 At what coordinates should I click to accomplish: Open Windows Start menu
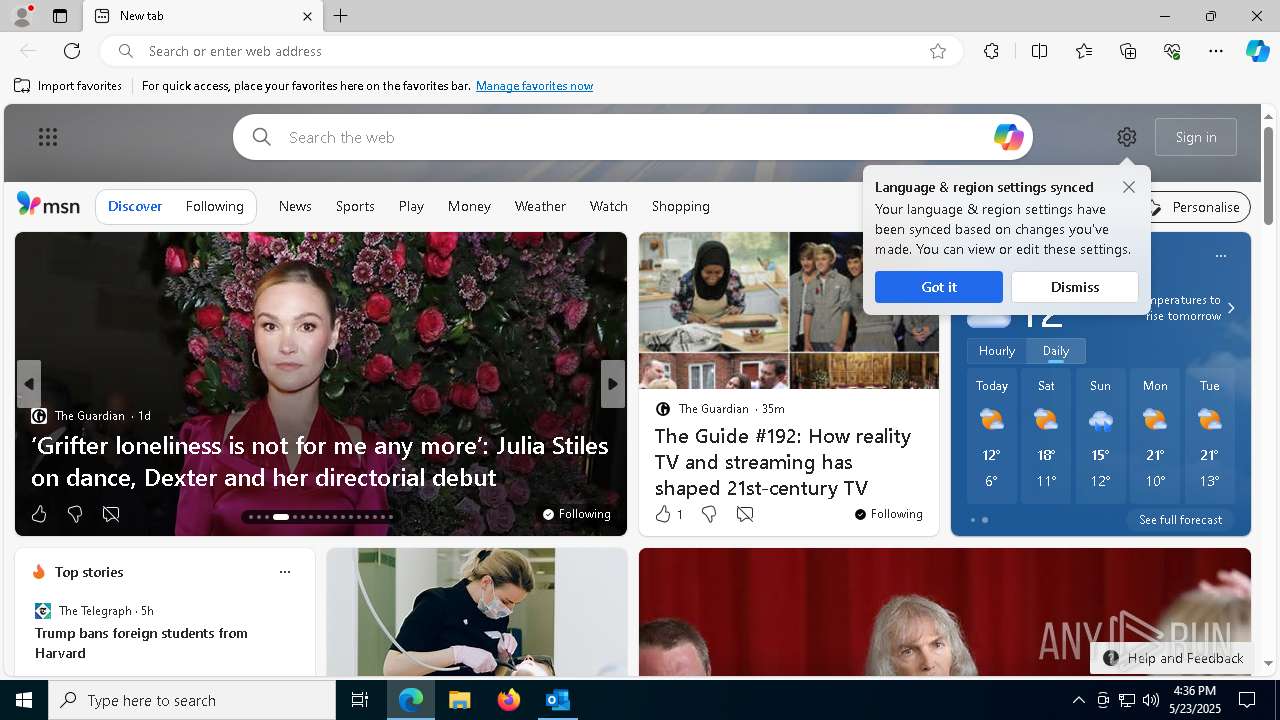coord(24,700)
